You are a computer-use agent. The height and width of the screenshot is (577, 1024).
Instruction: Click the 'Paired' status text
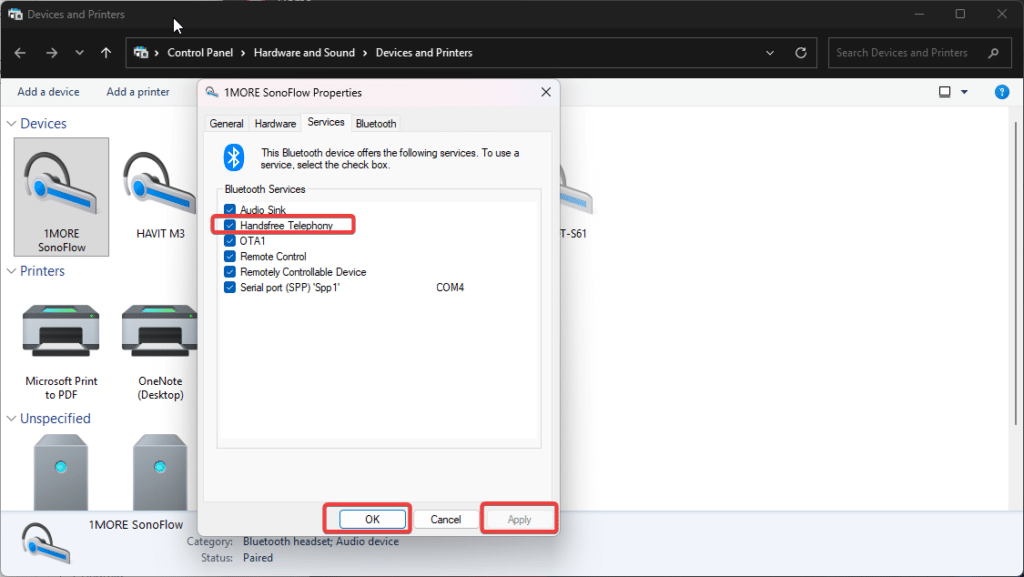[258, 557]
